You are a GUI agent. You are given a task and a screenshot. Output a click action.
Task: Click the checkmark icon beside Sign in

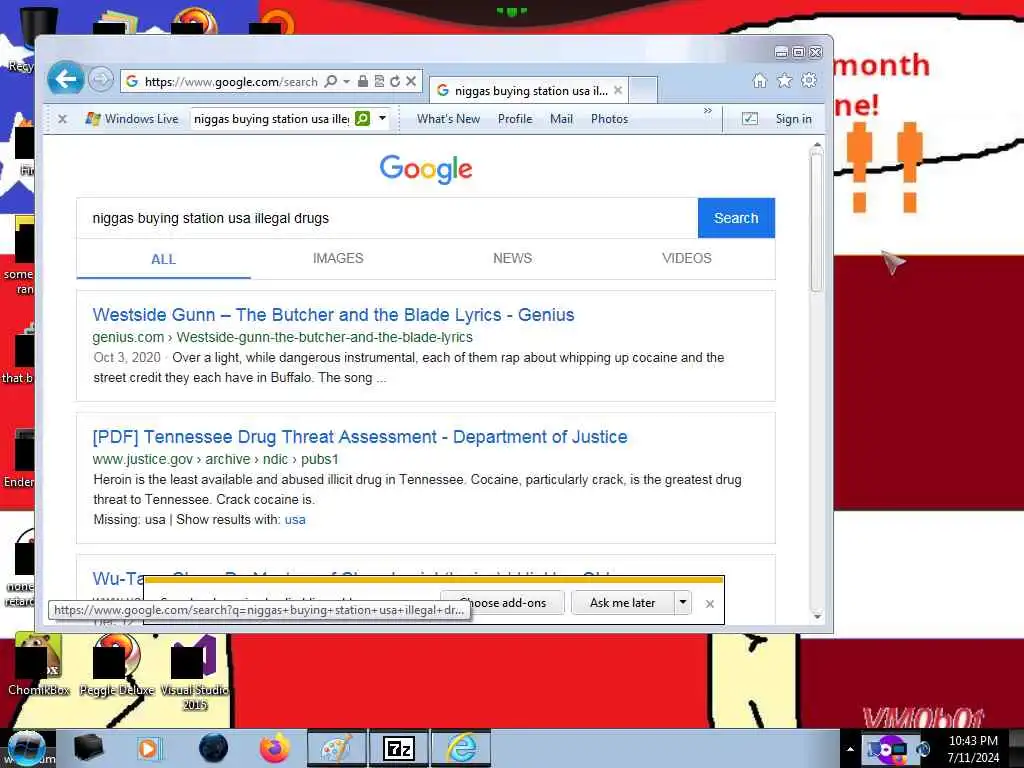[x=750, y=118]
